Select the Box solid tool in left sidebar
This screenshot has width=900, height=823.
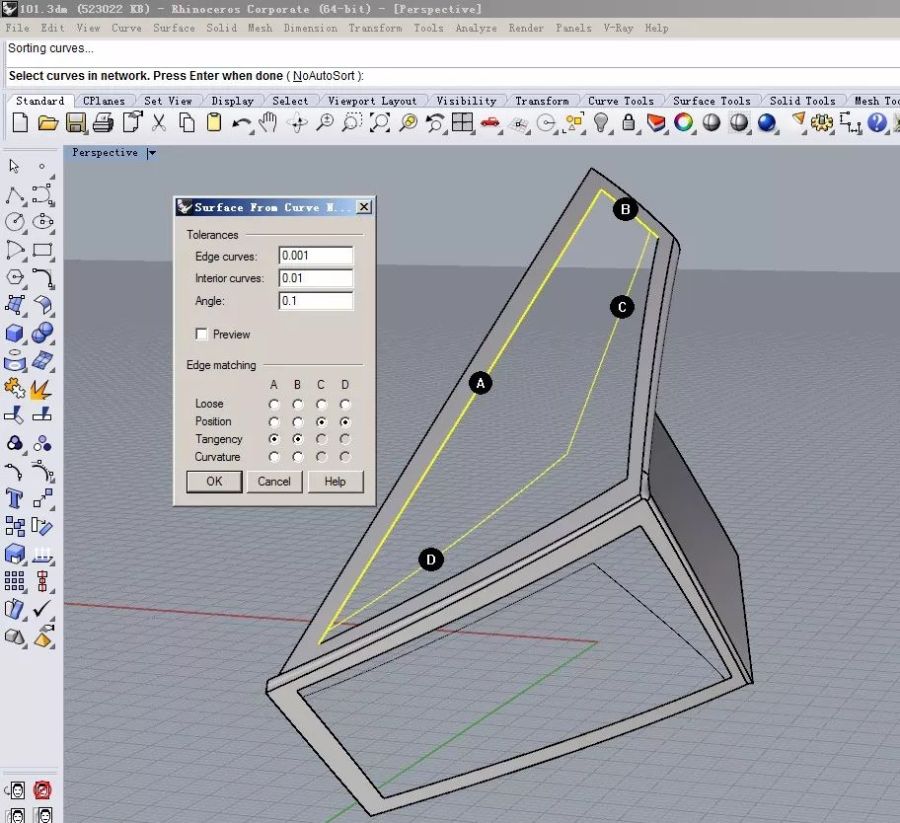(15, 333)
